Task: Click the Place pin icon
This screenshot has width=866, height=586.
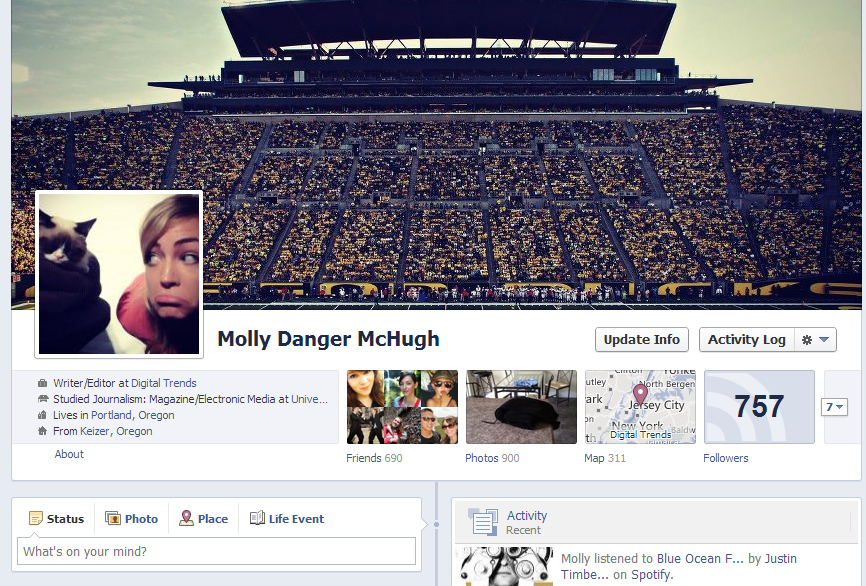Action: click(186, 518)
